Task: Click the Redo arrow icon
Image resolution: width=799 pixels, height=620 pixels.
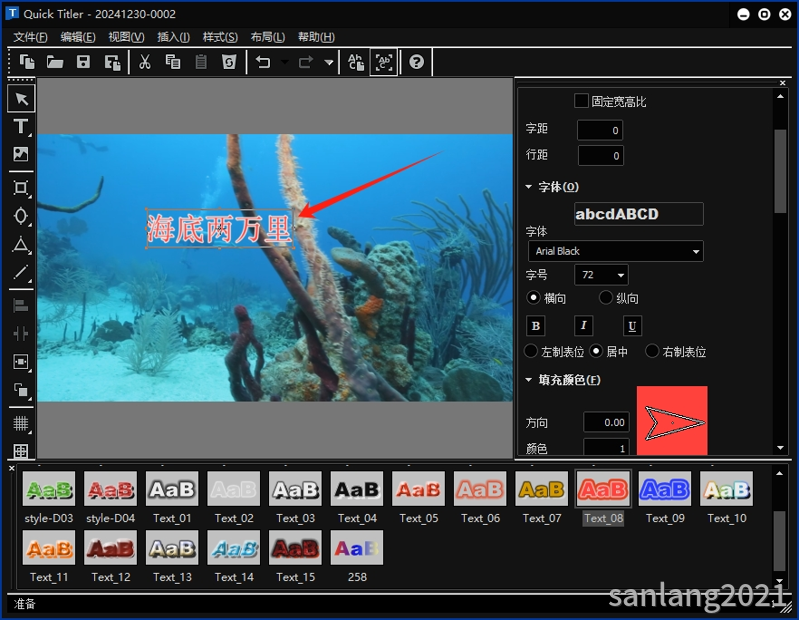Action: [306, 62]
